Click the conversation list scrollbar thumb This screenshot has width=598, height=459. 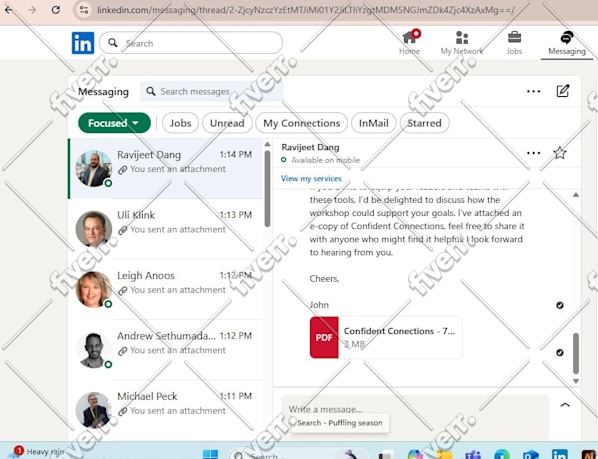click(267, 189)
